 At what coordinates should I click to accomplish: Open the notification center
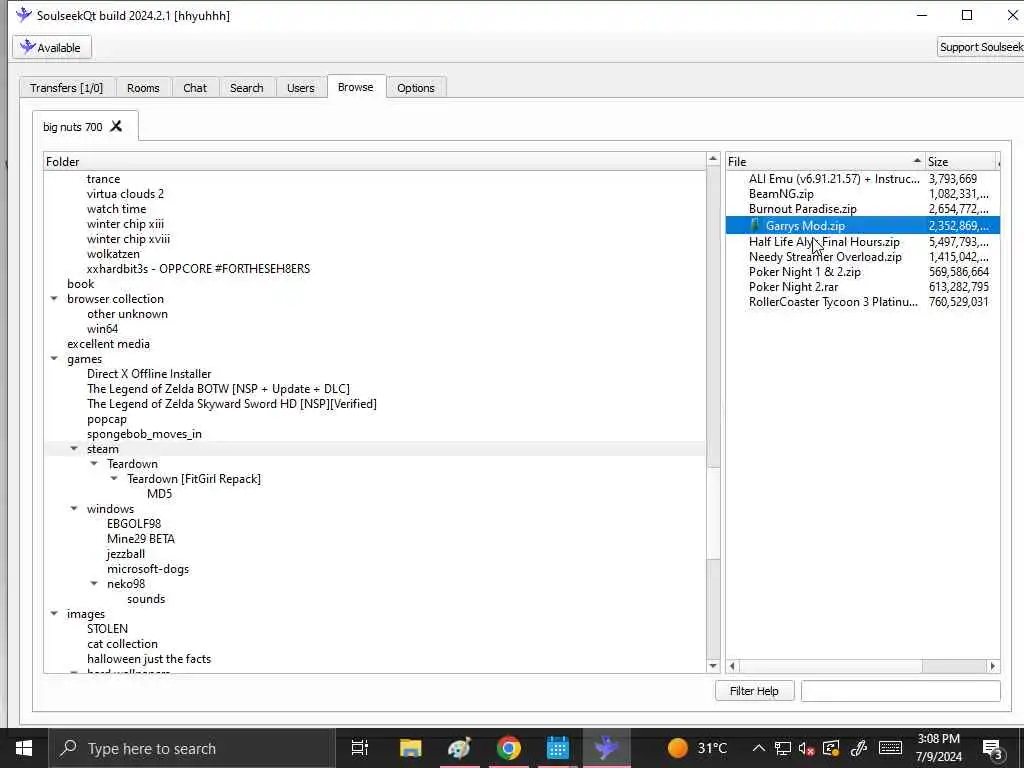point(993,749)
